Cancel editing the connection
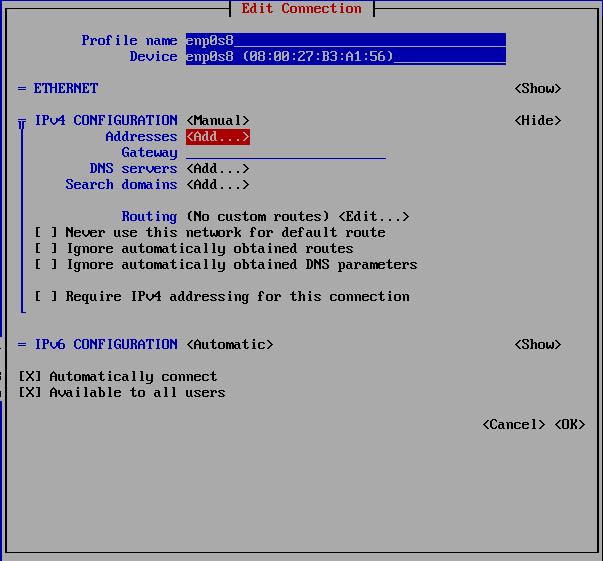The image size is (603, 561). [x=513, y=424]
